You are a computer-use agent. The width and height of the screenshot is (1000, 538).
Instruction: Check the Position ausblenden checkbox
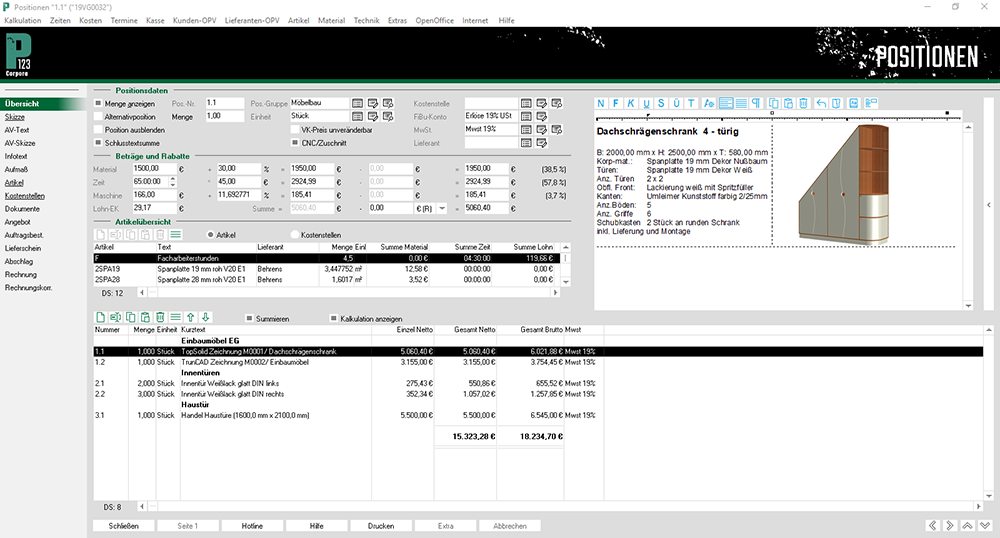click(x=98, y=130)
